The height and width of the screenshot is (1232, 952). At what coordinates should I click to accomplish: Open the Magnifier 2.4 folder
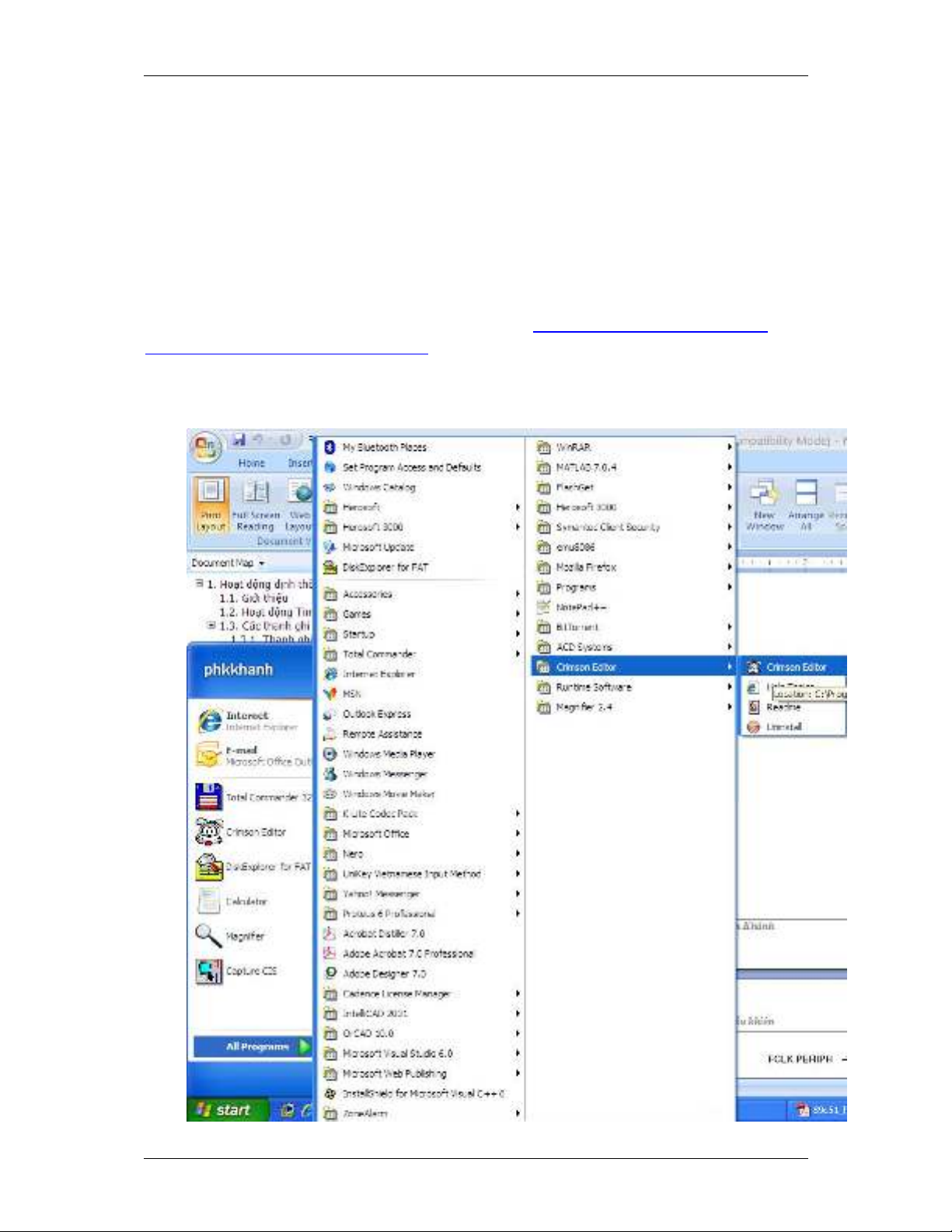tap(634, 707)
